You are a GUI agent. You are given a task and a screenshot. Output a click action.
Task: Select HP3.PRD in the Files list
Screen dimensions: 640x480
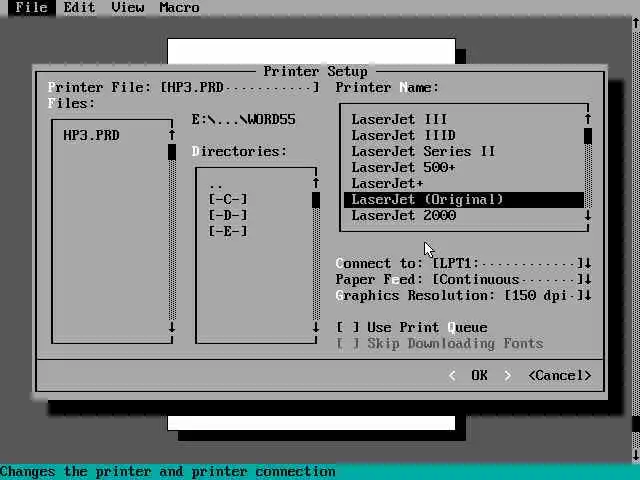click(91, 136)
